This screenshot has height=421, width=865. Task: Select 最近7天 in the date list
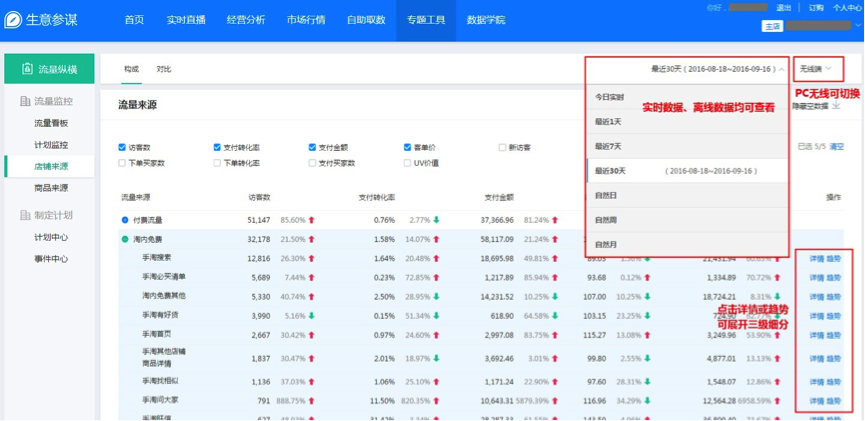608,146
